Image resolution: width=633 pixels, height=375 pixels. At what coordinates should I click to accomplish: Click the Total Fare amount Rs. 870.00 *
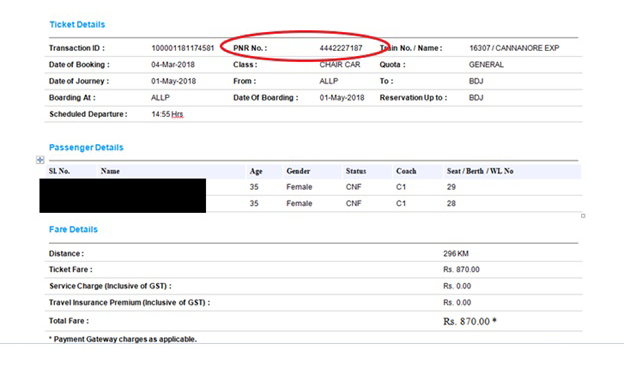[x=470, y=321]
